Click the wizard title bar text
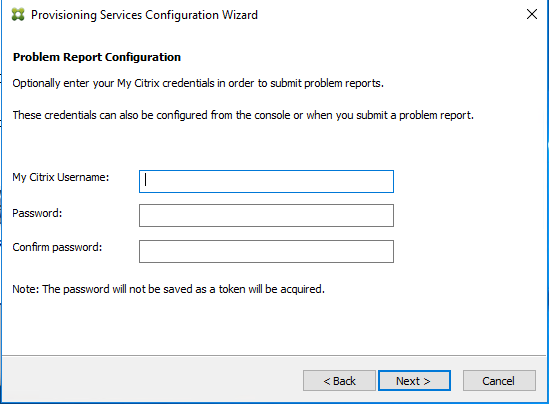Image resolution: width=549 pixels, height=404 pixels. [144, 15]
